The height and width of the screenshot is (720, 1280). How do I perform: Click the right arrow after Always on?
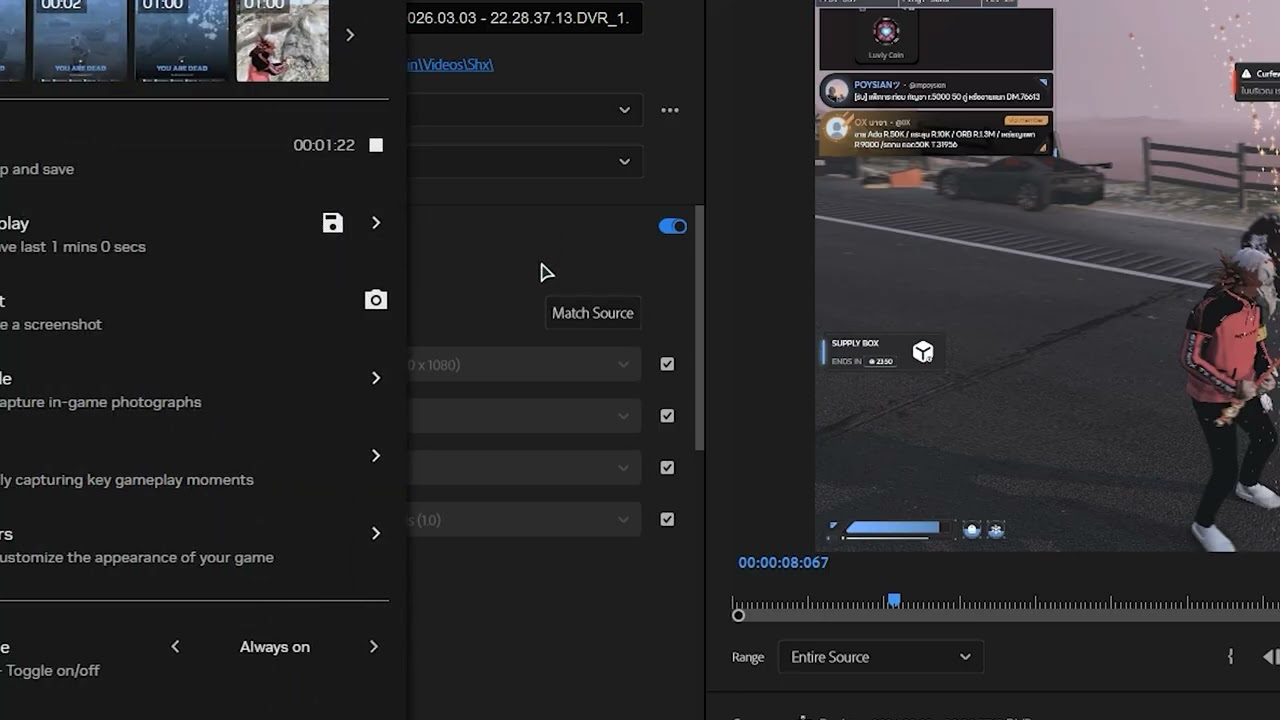tap(374, 647)
